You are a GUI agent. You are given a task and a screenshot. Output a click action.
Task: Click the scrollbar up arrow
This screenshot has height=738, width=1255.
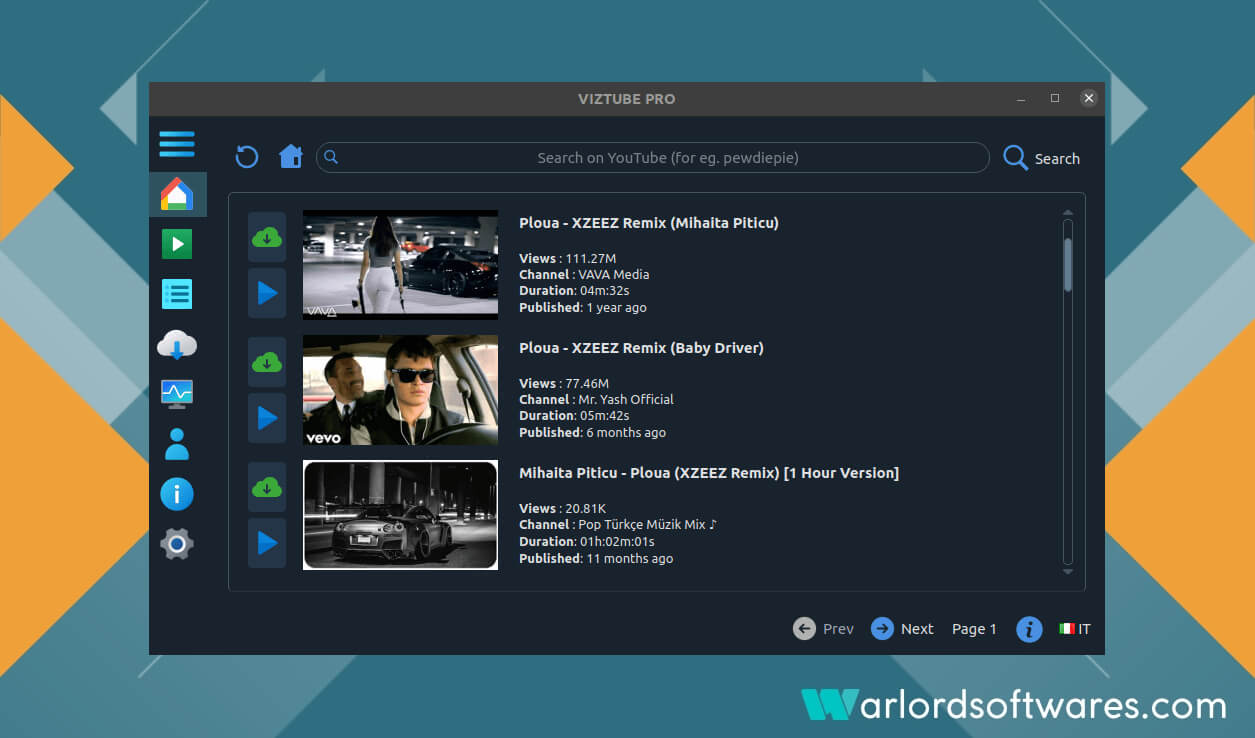(x=1067, y=213)
